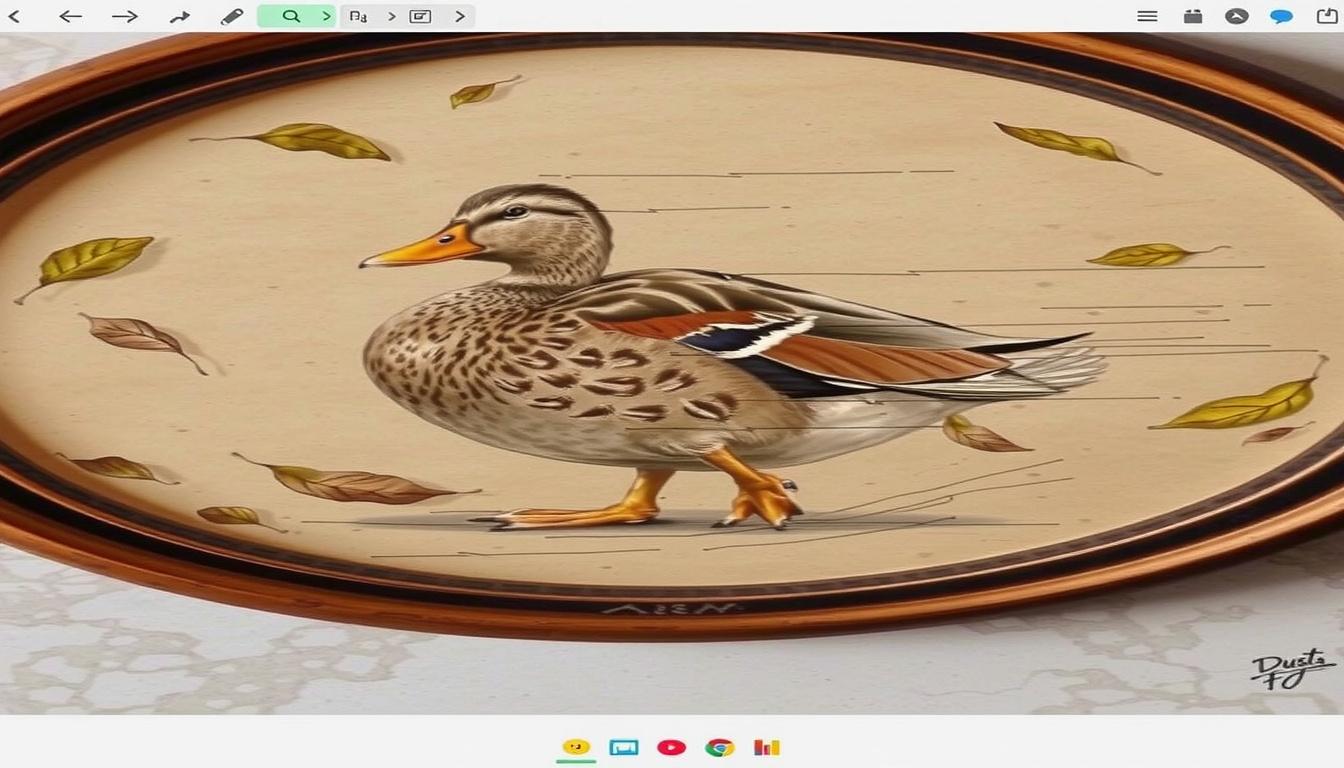Open the blue screen app in dock

[x=624, y=747]
